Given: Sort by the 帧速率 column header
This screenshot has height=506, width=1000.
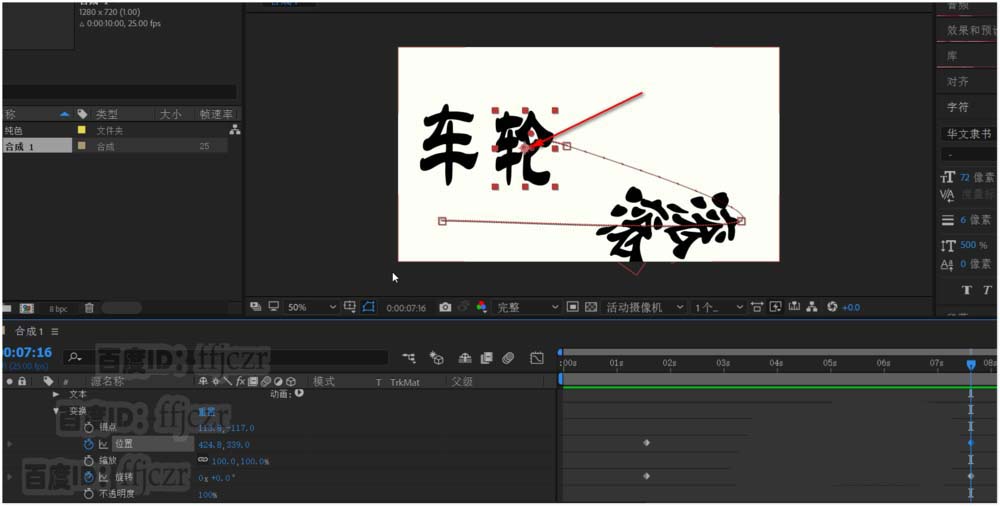Looking at the screenshot, I should click(216, 114).
